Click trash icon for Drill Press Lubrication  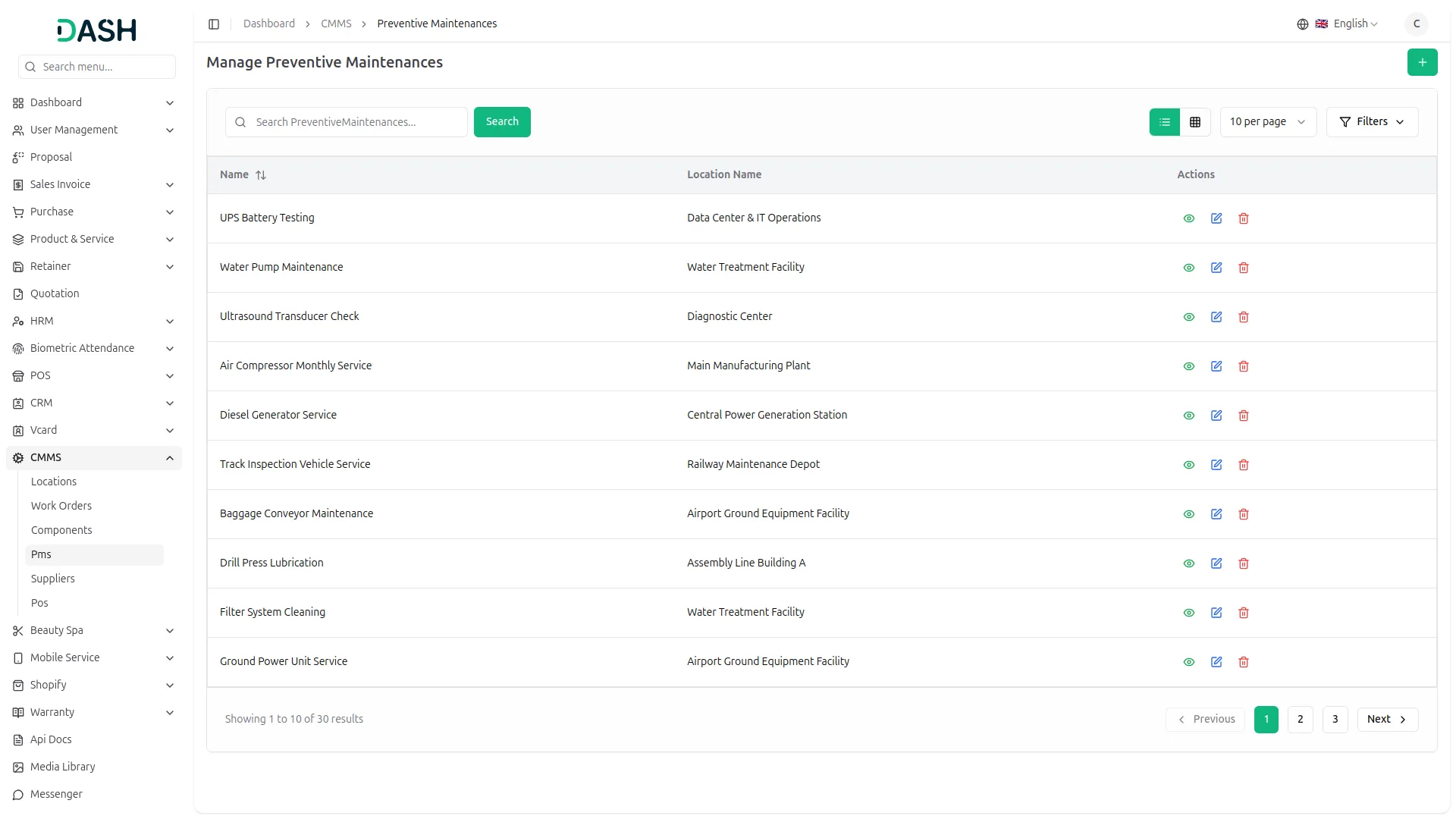(x=1243, y=563)
